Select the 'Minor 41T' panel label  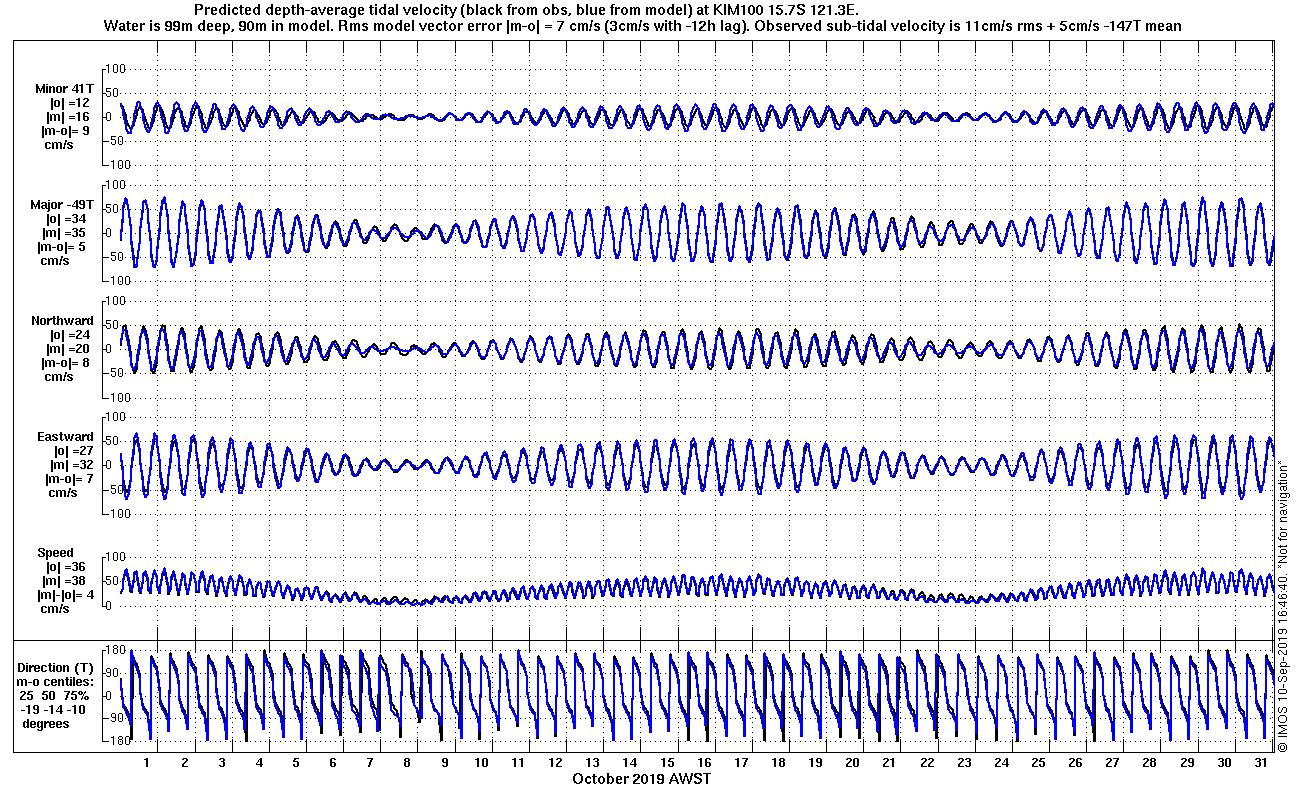coord(65,89)
